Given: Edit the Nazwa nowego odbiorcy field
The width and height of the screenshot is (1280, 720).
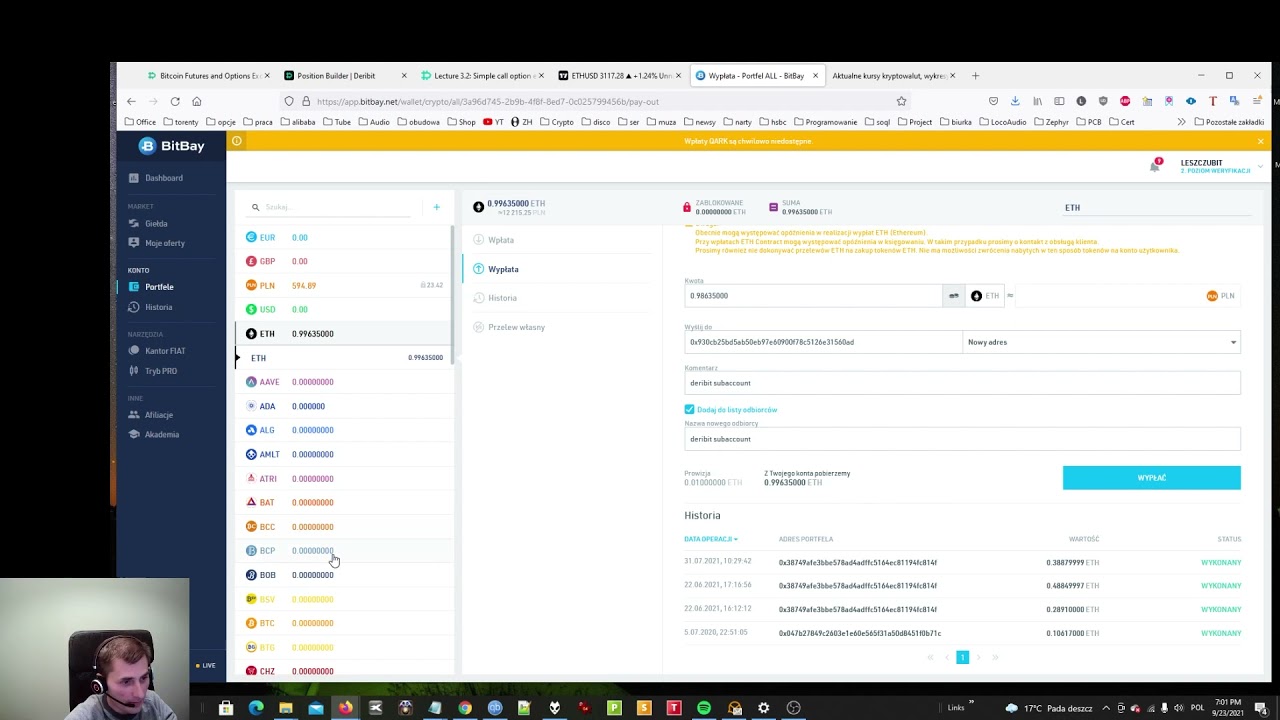Looking at the screenshot, I should click(x=962, y=439).
